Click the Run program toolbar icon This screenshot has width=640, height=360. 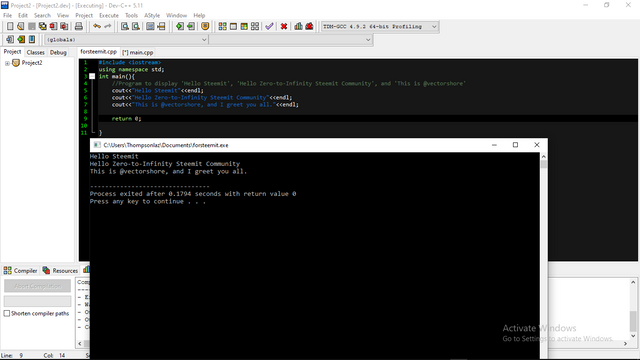tap(233, 27)
